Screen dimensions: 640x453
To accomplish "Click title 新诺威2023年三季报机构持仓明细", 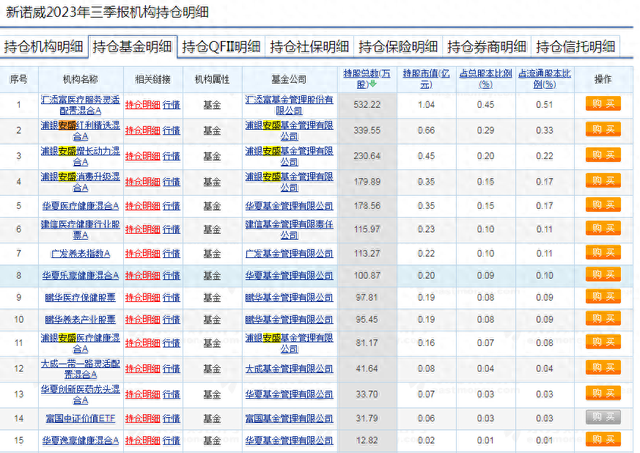I will click(107, 12).
